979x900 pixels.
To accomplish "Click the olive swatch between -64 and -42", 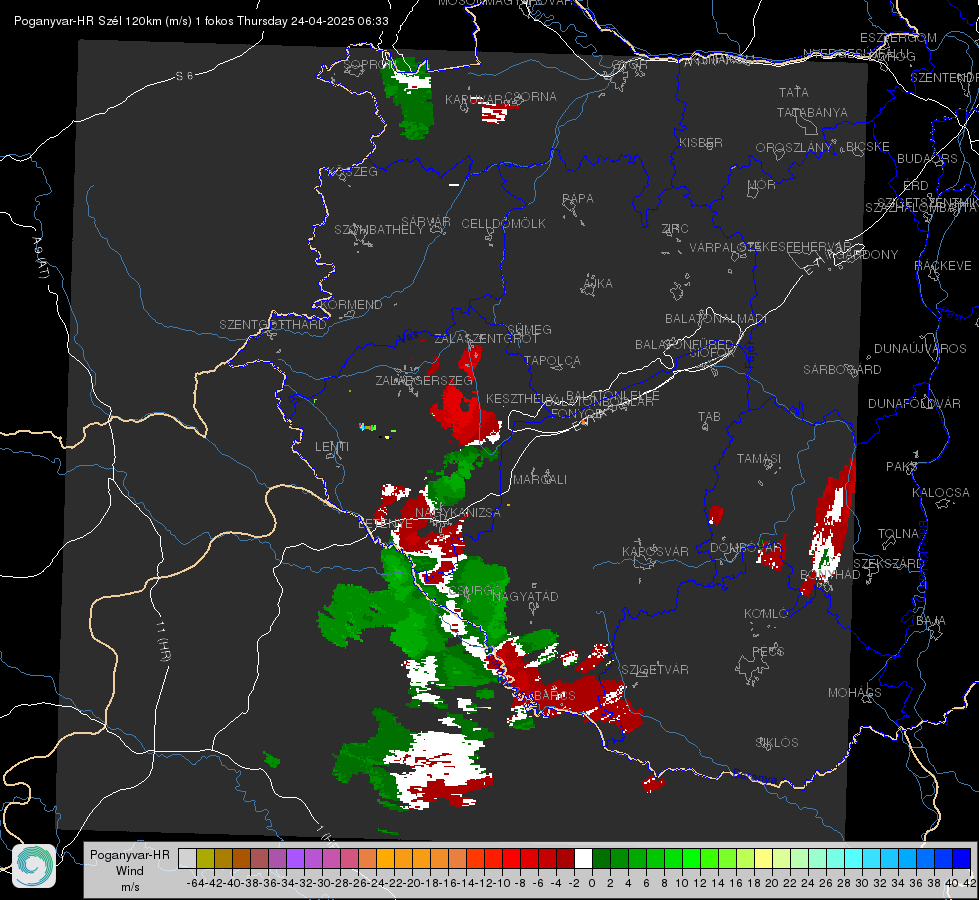I will 205,859.
